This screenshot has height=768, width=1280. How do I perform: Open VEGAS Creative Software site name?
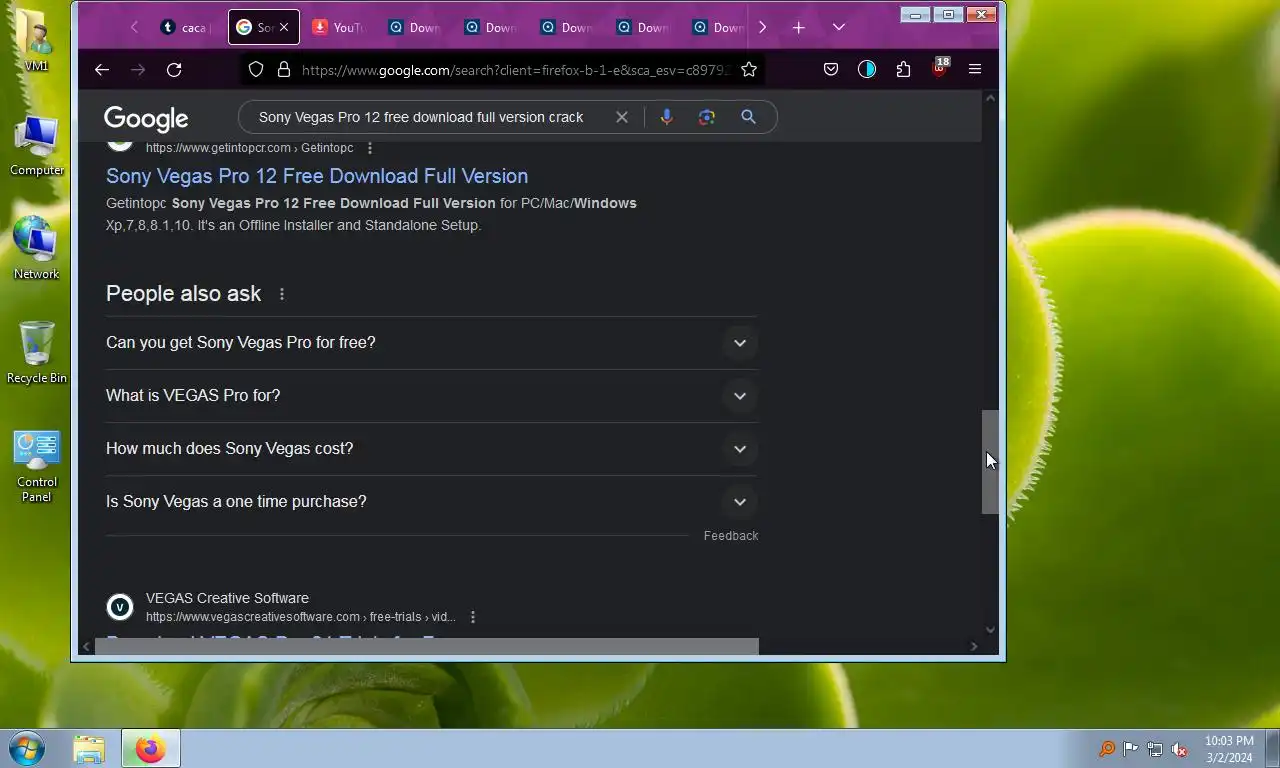point(227,598)
